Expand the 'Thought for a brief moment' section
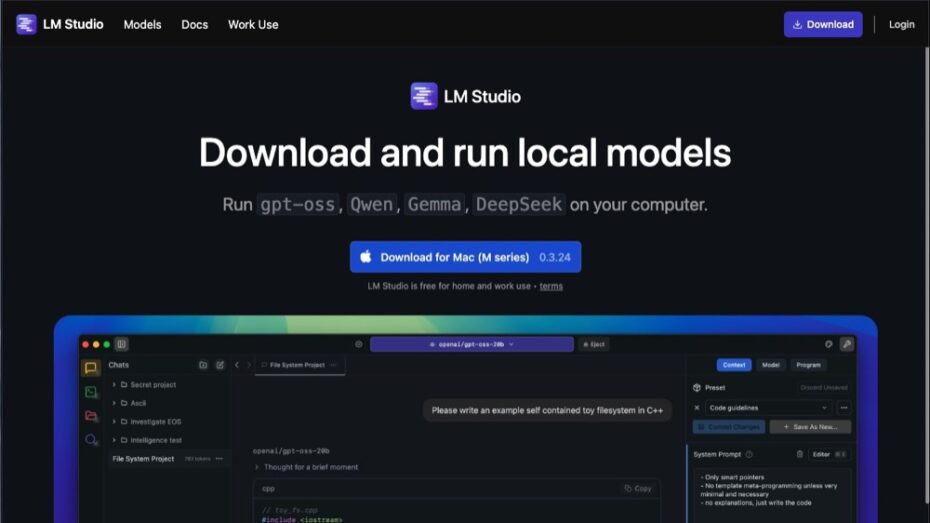930x523 pixels. pos(306,467)
